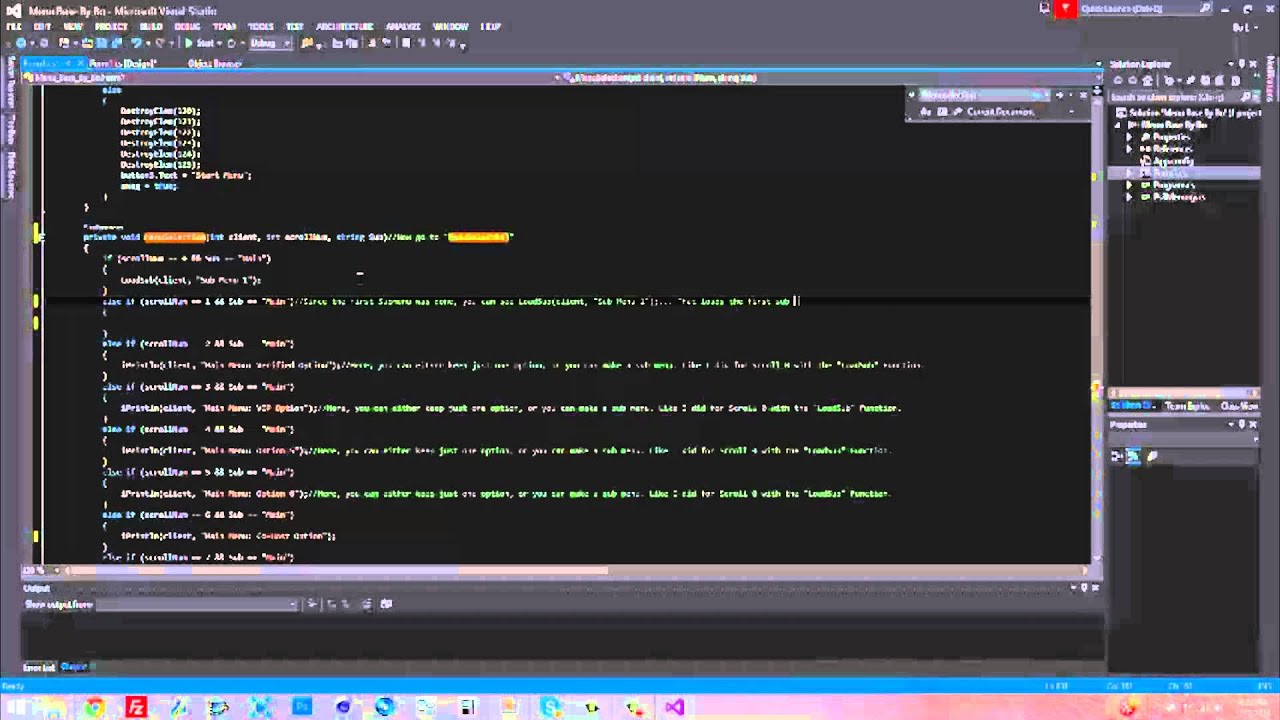Open the DEBUG menu

187,26
